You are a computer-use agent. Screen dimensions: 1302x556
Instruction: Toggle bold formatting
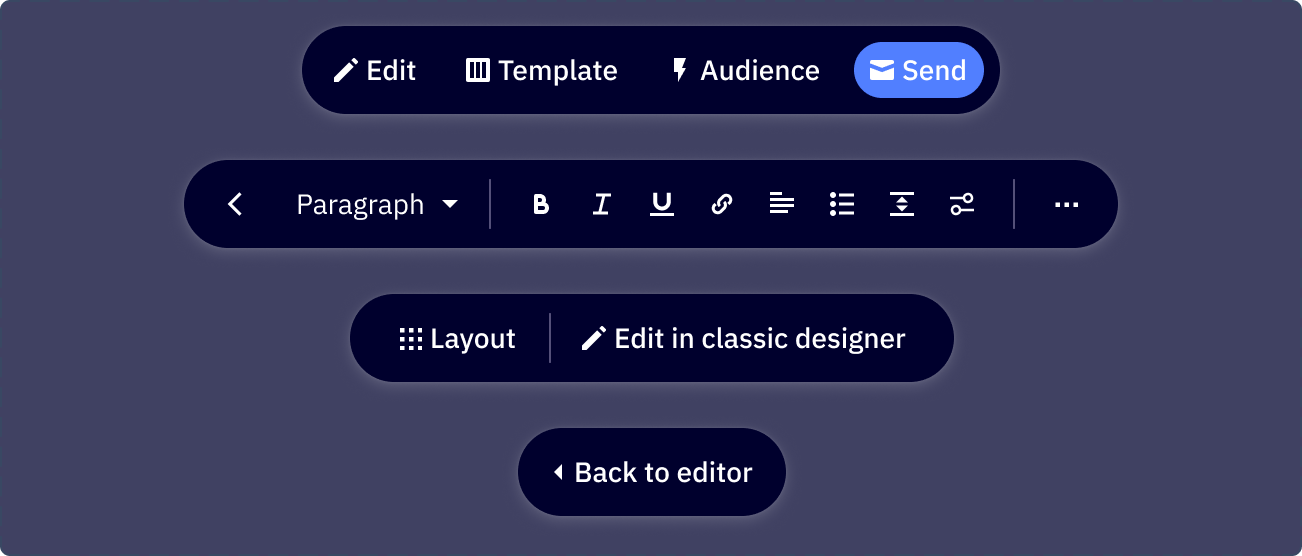(541, 204)
